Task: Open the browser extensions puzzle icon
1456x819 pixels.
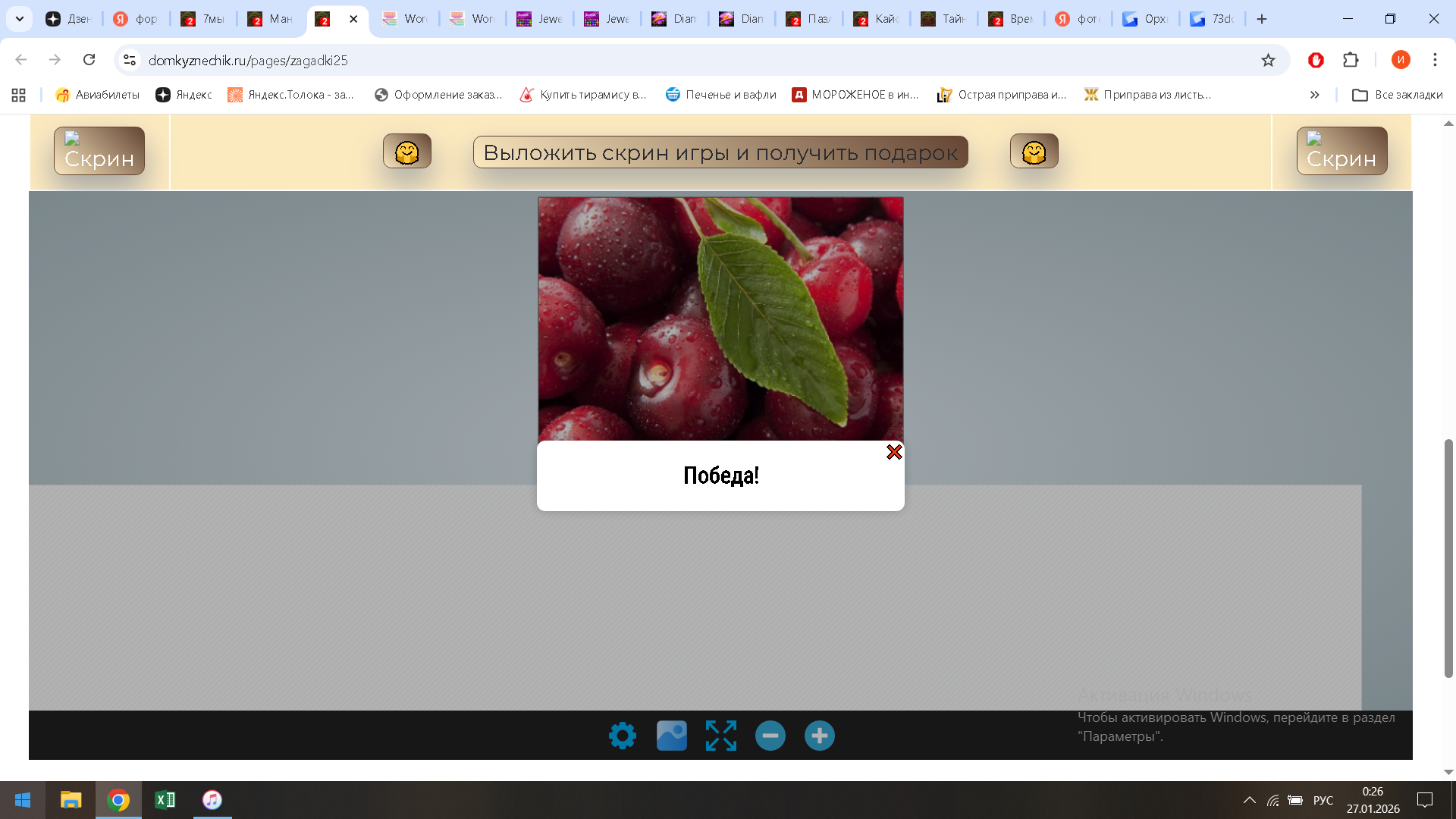Action: (x=1352, y=60)
